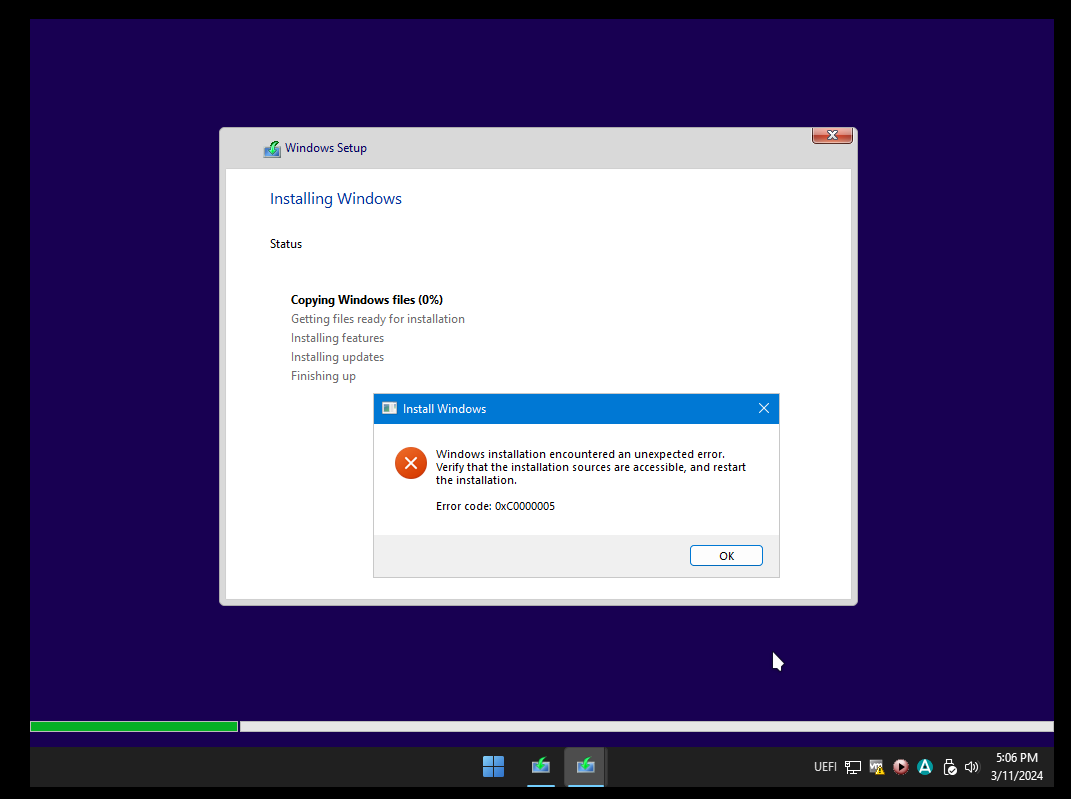Click the teal letter A tray icon

click(x=925, y=767)
